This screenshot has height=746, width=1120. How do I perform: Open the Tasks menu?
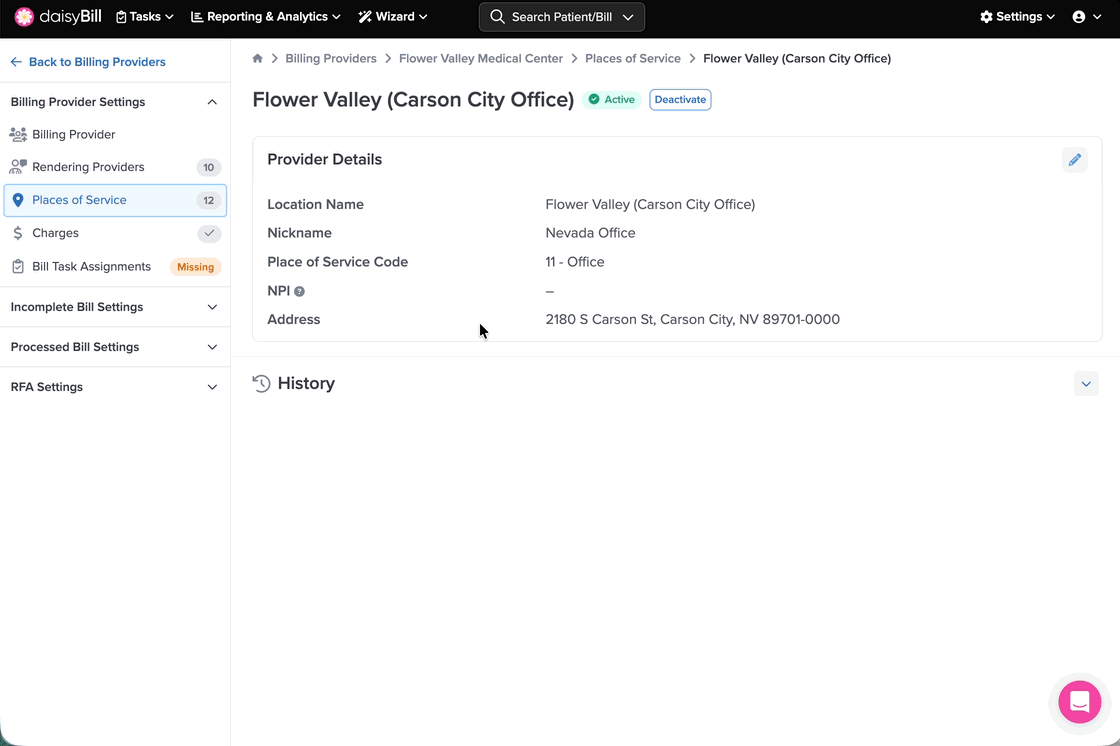[x=145, y=17]
